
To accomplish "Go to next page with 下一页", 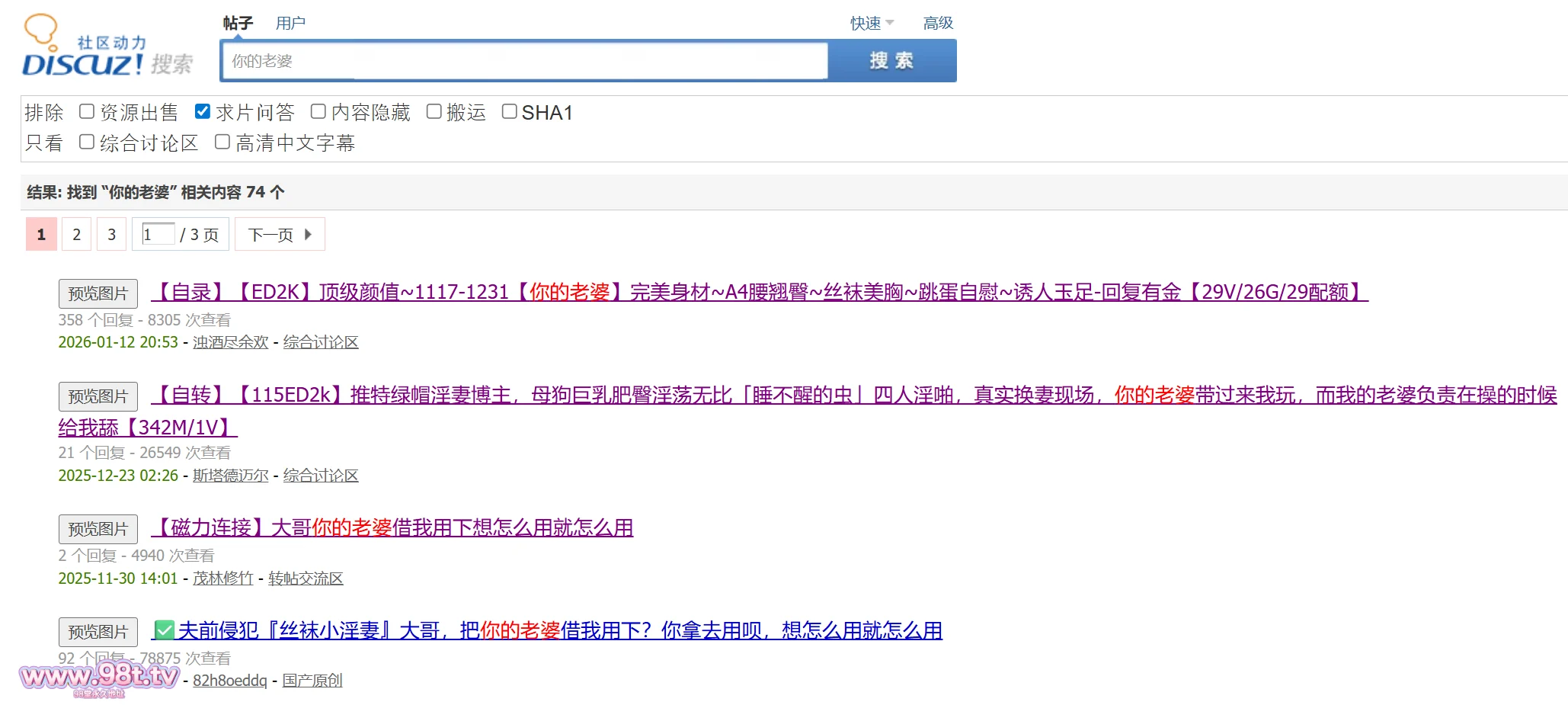I will pyautogui.click(x=279, y=235).
